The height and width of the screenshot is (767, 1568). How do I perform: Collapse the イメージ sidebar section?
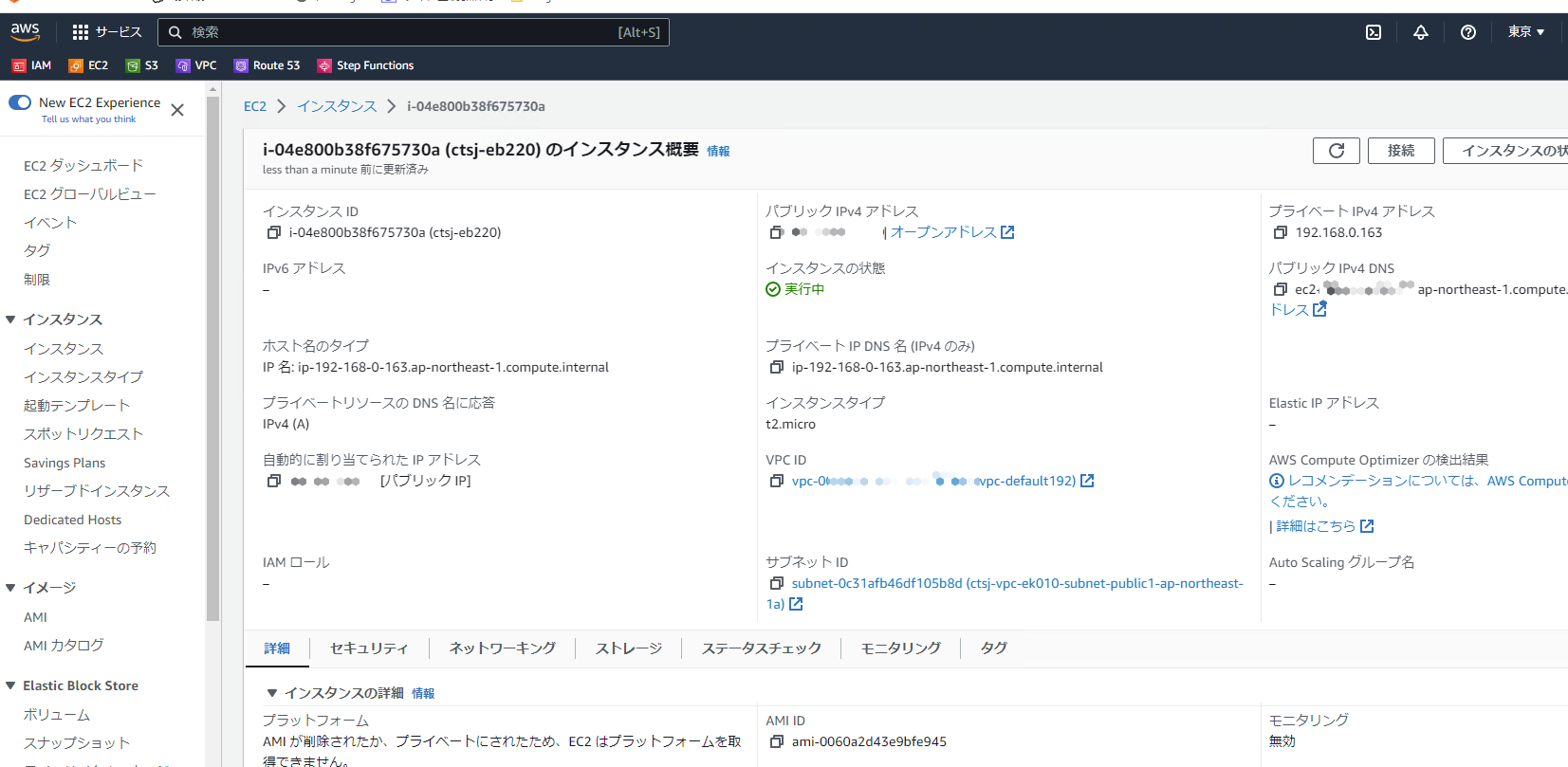[x=11, y=588]
